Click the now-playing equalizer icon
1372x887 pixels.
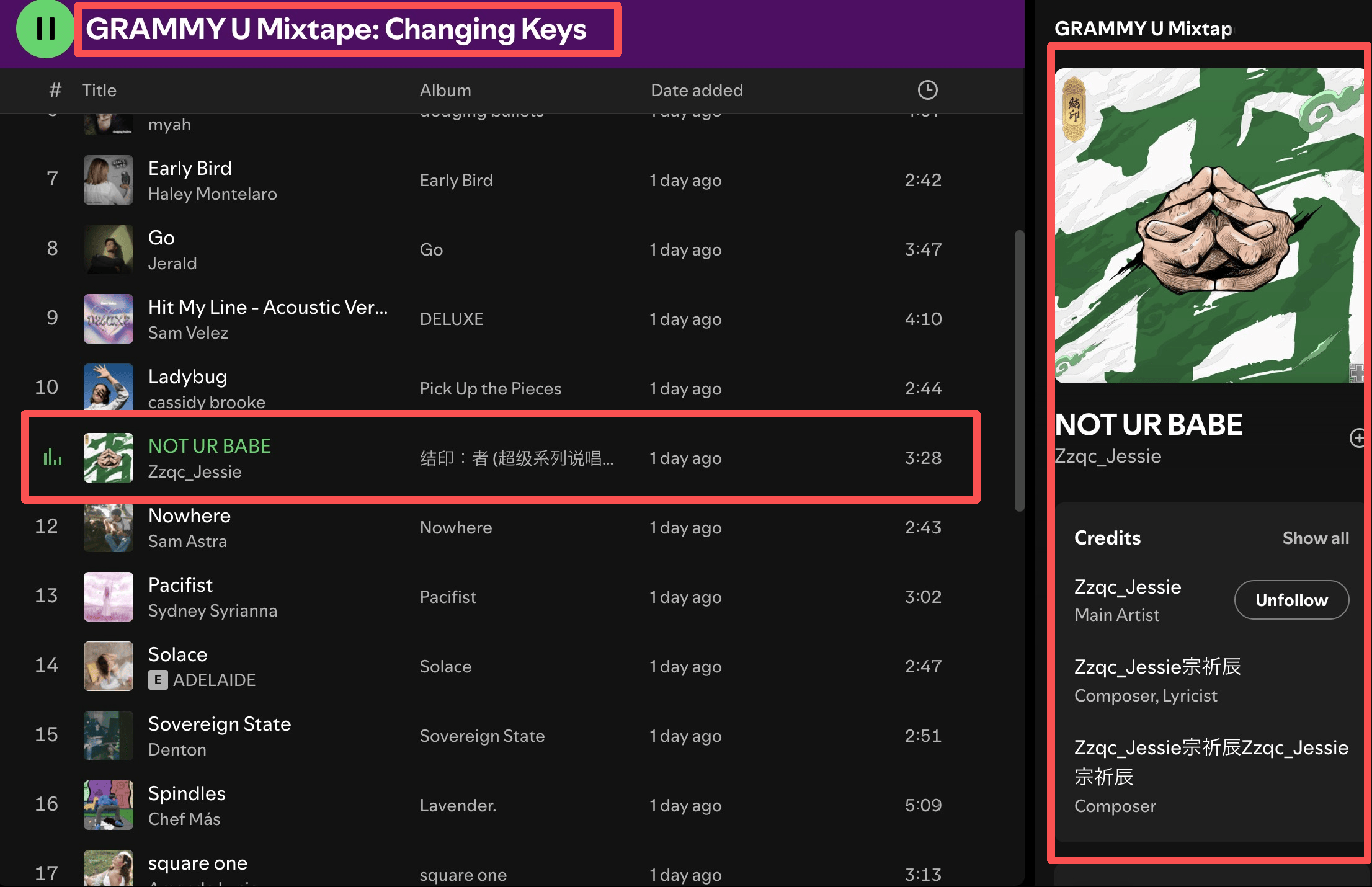[x=53, y=458]
